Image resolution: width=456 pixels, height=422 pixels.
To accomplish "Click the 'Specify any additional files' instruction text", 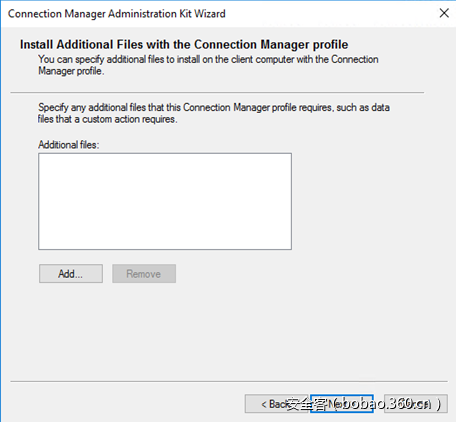I will [x=213, y=113].
